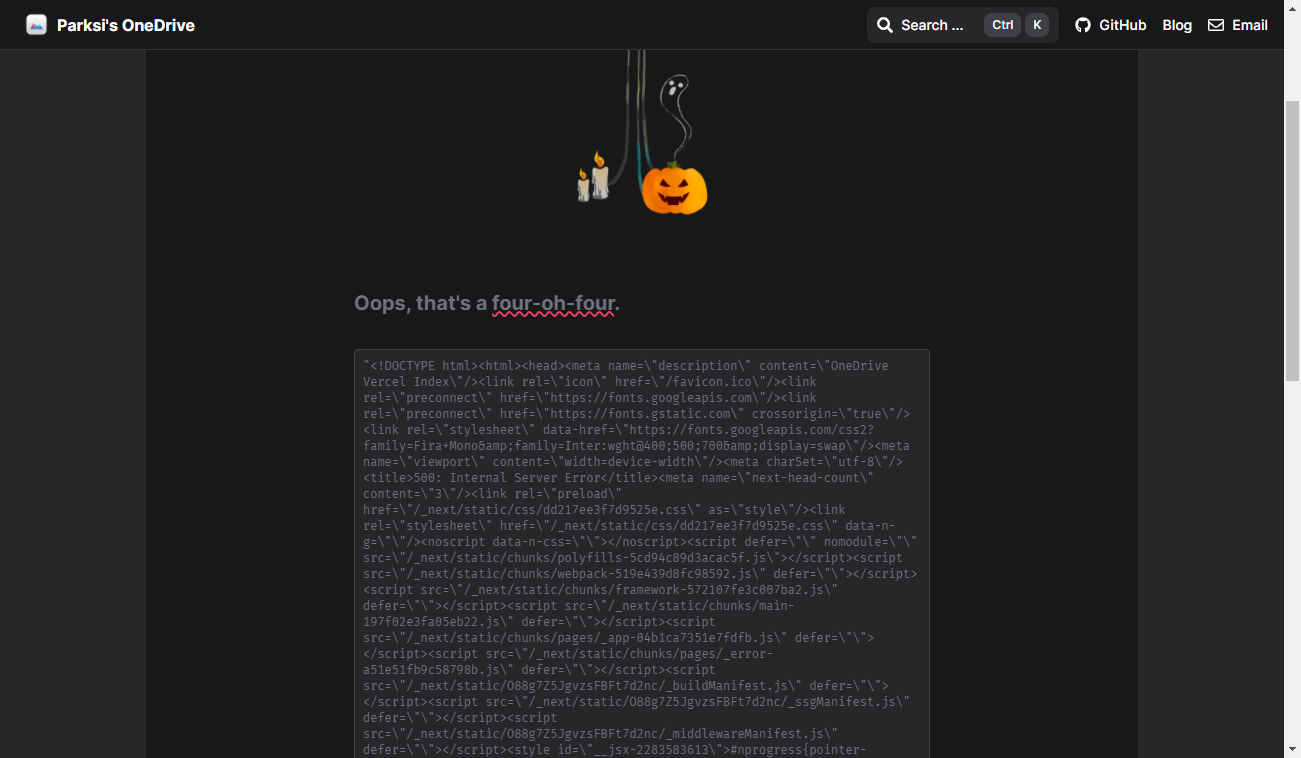Click the page vertical scrollbar thumb

pyautogui.click(x=1292, y=240)
